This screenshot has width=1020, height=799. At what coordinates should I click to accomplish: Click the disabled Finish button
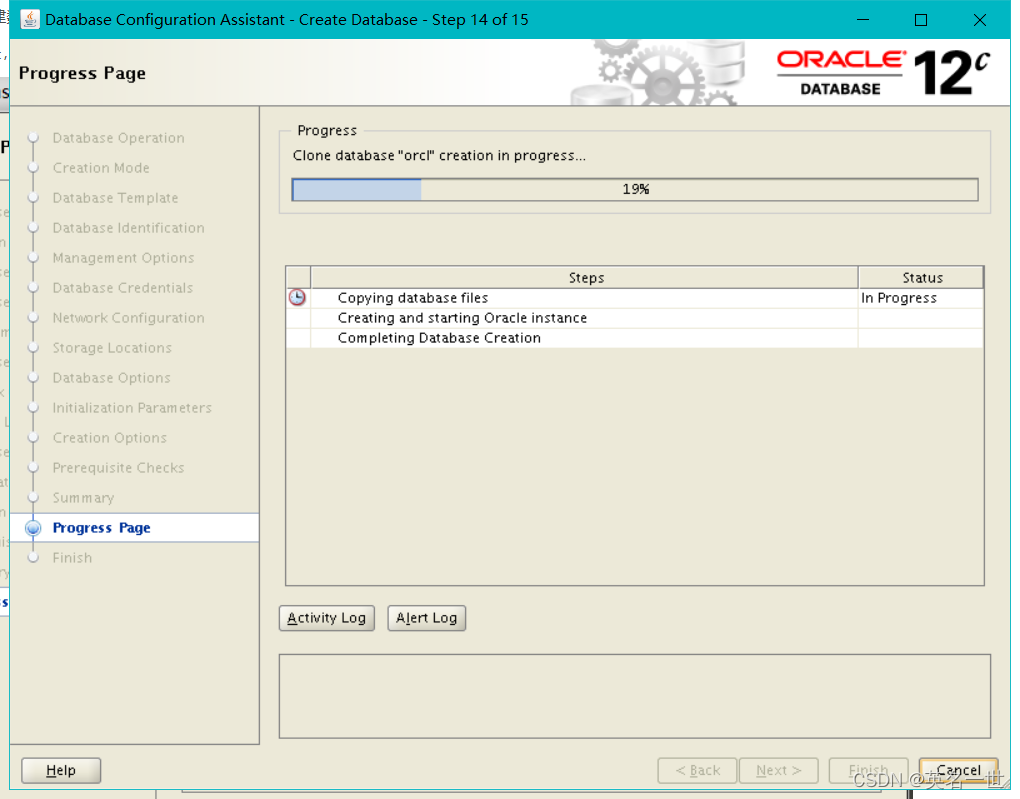click(x=868, y=770)
